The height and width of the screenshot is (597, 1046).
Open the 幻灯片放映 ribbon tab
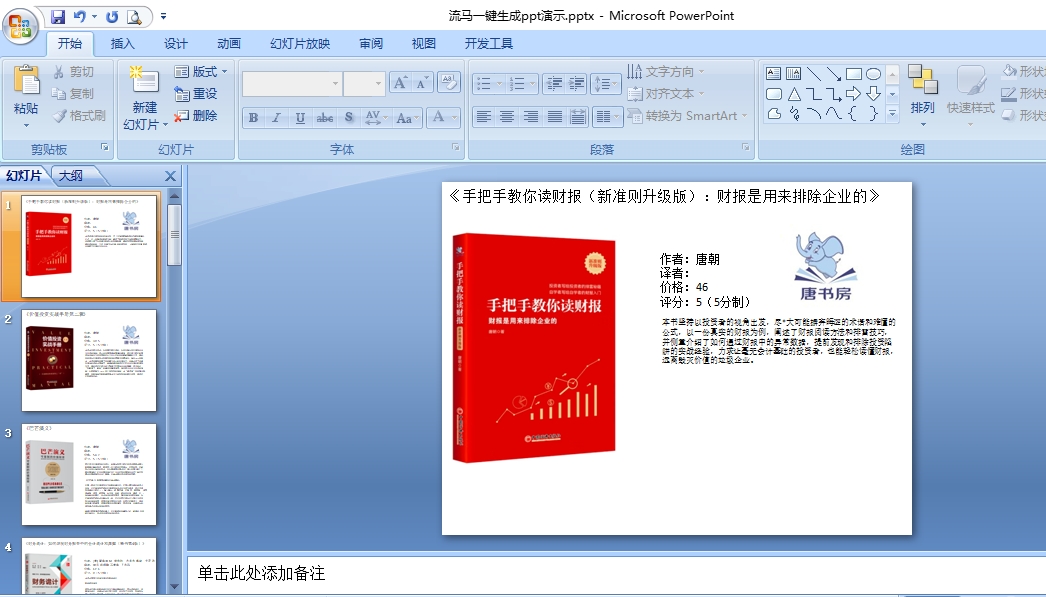pos(300,43)
